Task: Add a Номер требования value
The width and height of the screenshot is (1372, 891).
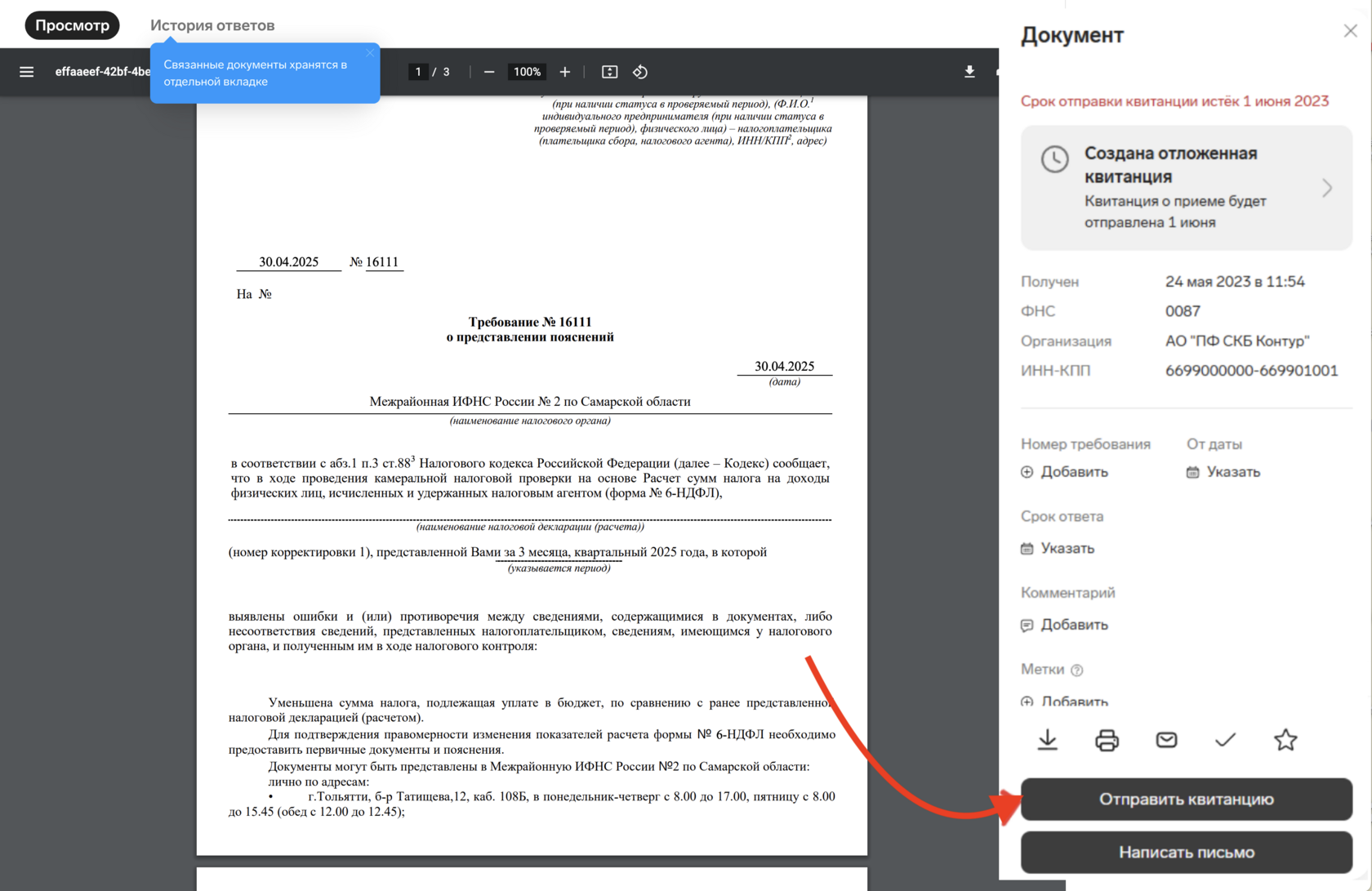Action: [1065, 472]
